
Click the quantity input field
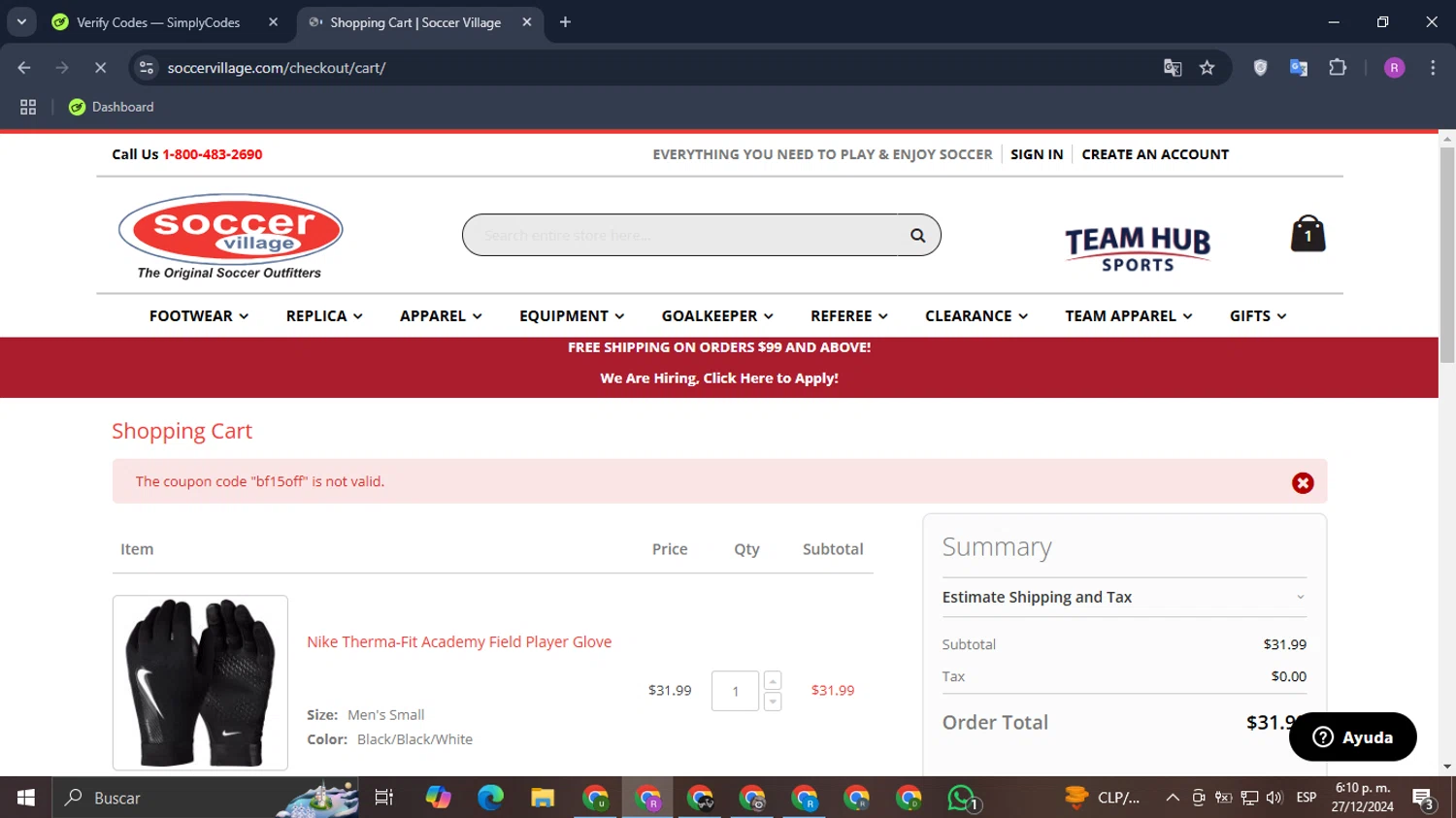point(735,691)
